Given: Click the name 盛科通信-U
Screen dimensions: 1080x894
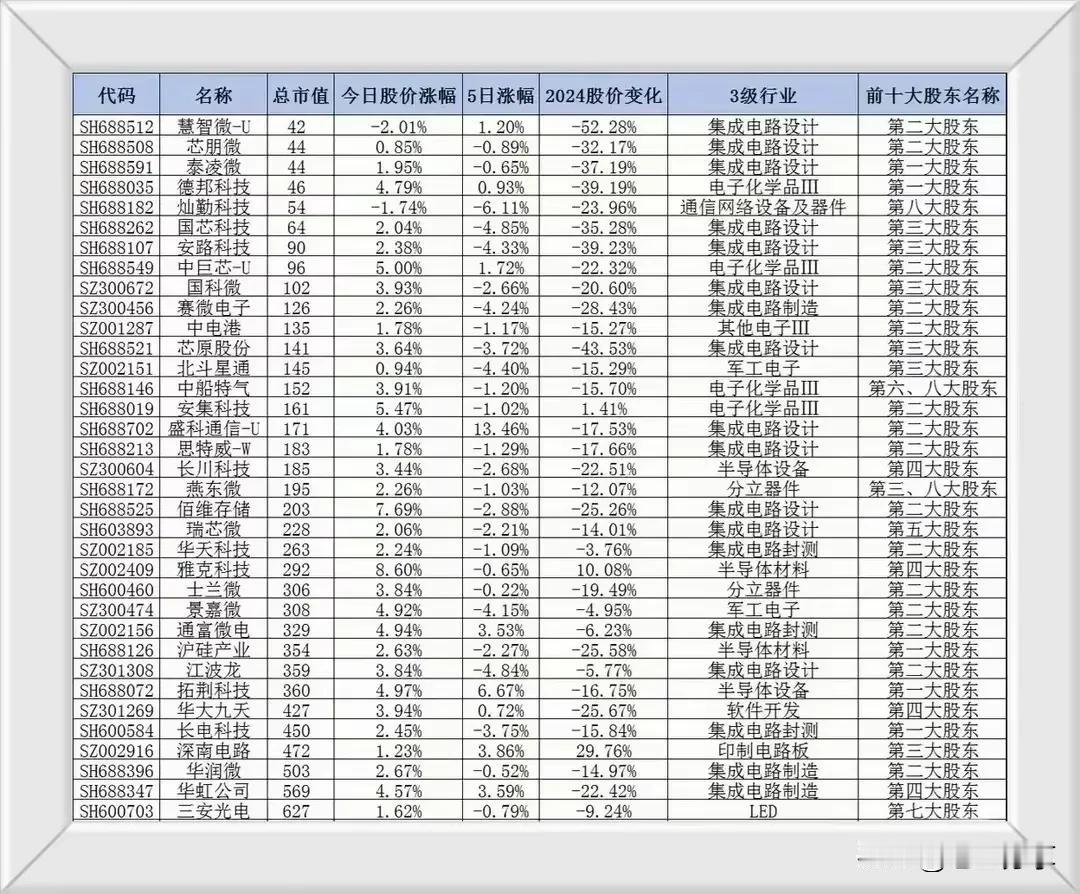Looking at the screenshot, I should (214, 428).
